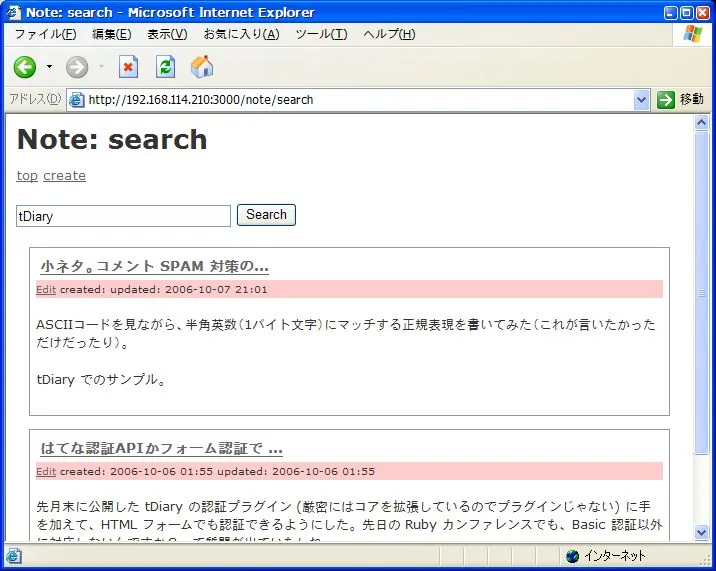Click the Windows flag logo
Image resolution: width=716 pixels, height=571 pixels.
pyautogui.click(x=693, y=34)
